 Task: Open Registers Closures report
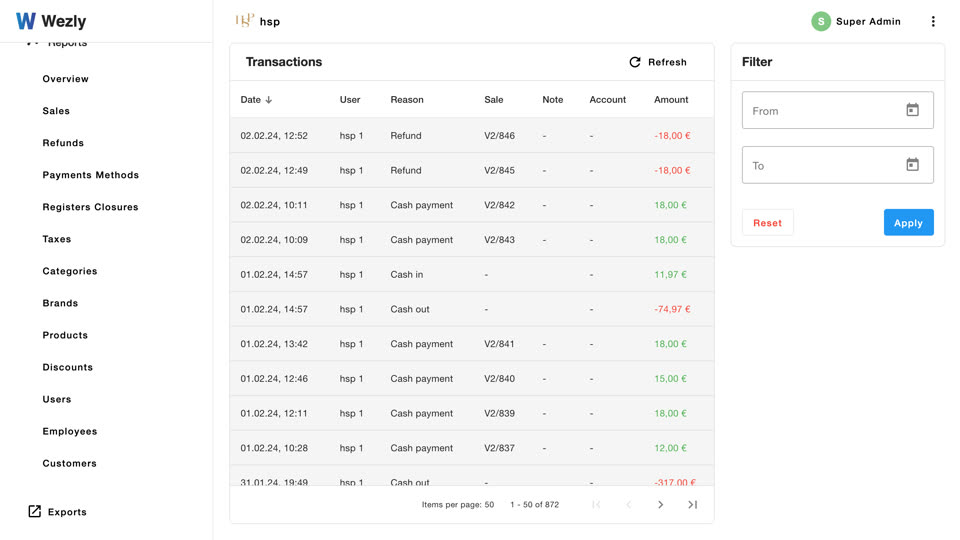point(91,207)
